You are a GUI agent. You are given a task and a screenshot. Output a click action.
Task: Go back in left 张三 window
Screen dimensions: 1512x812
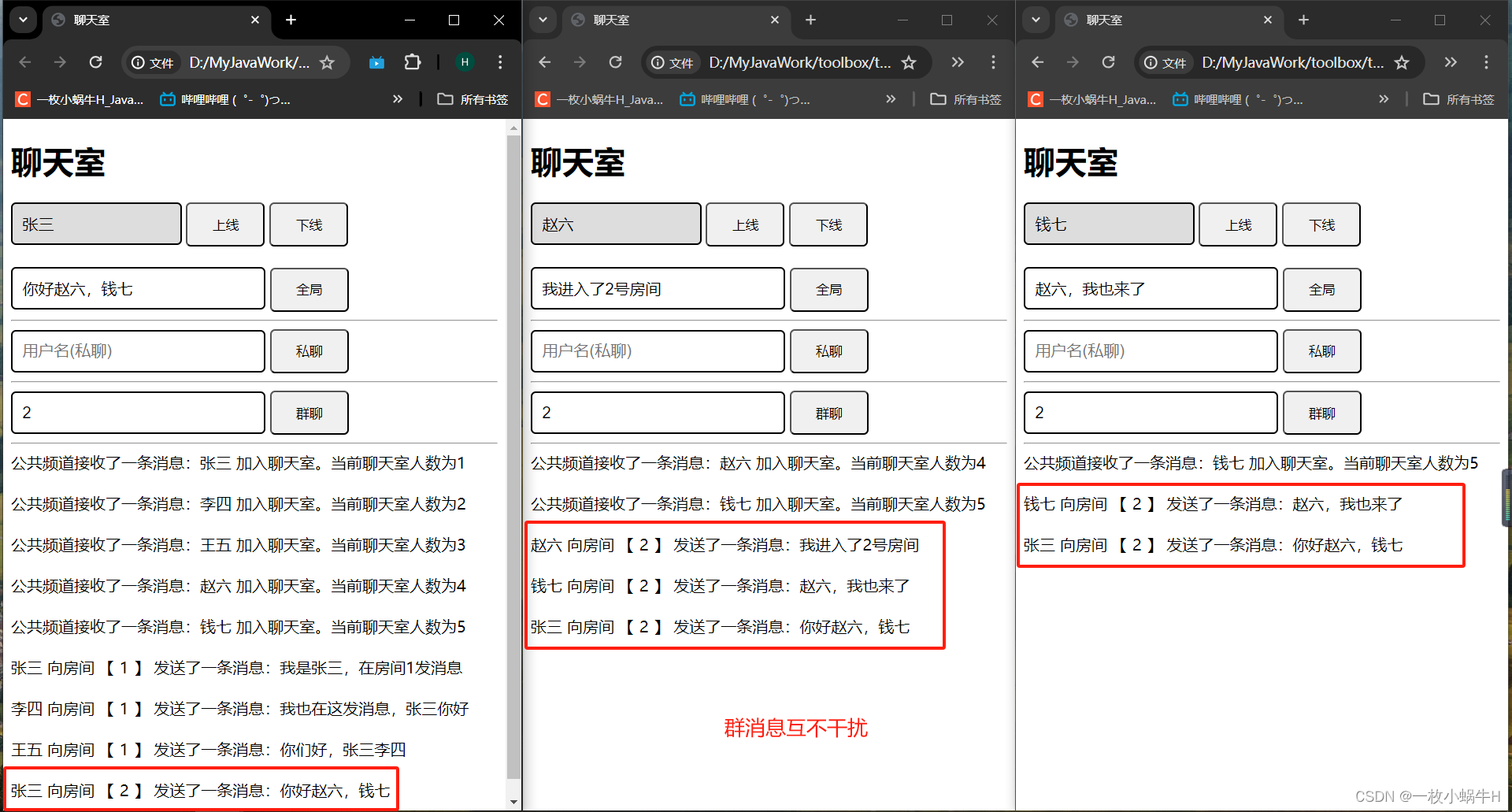click(25, 62)
